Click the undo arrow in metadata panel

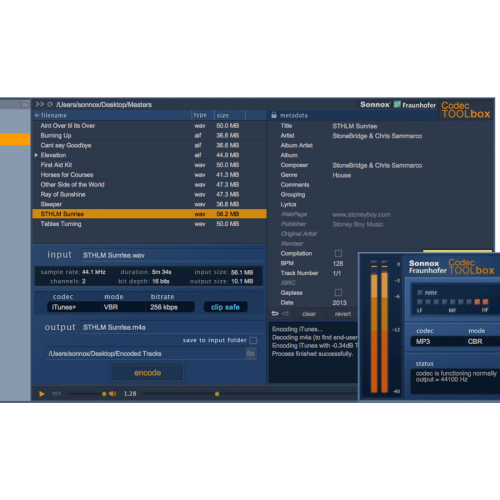click(275, 314)
